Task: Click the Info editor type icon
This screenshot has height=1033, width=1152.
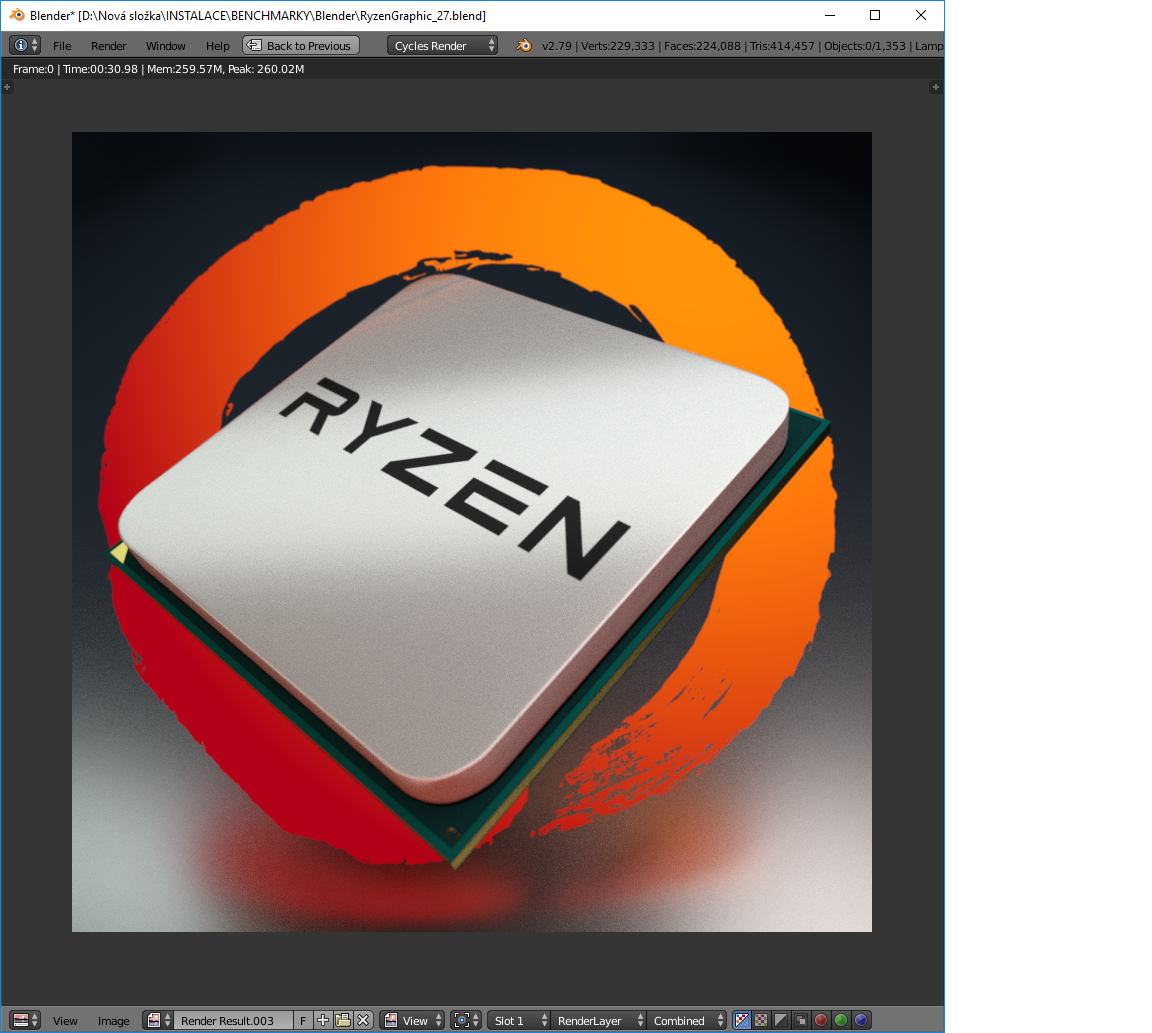Action: point(25,46)
